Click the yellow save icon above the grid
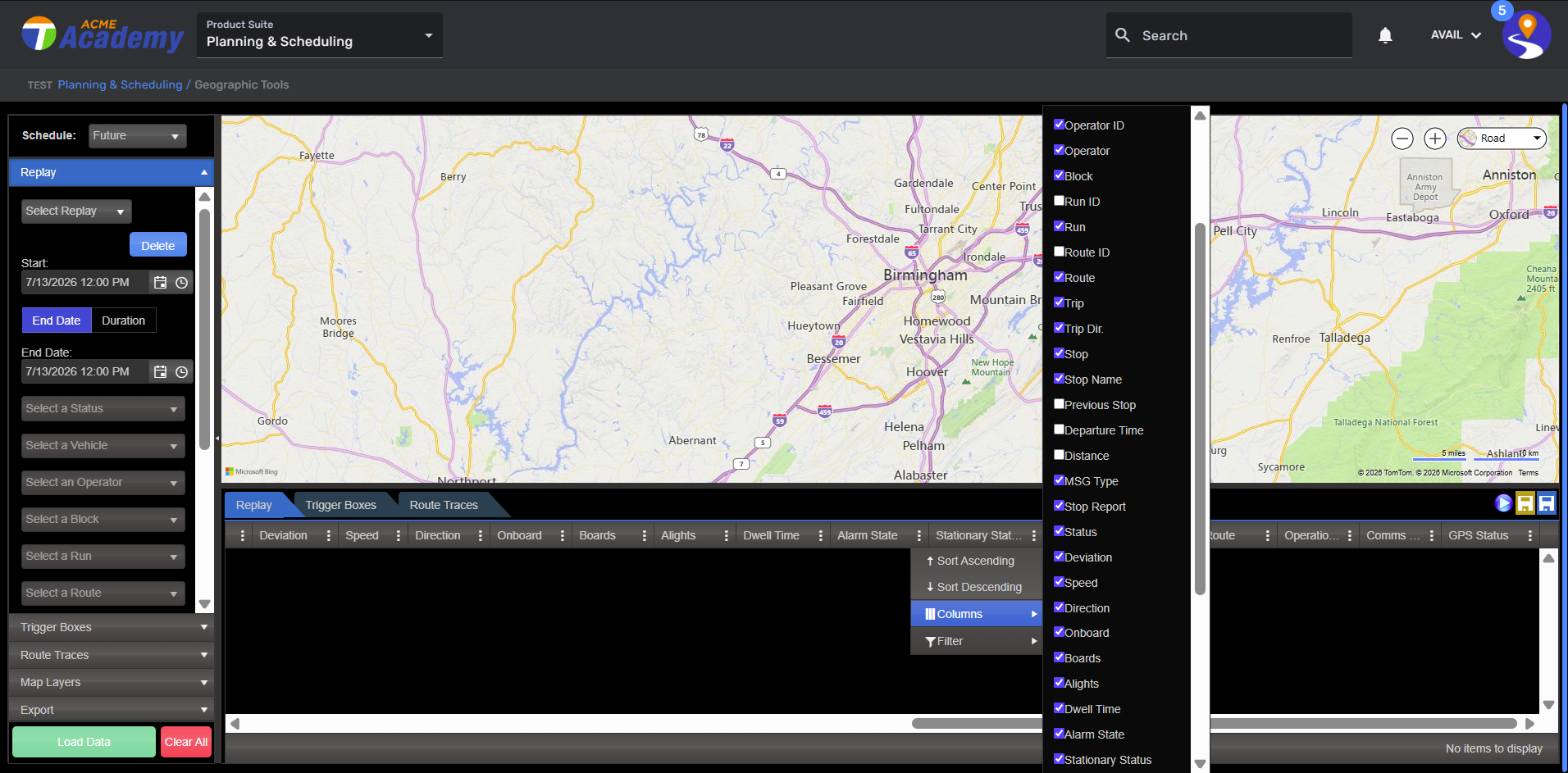1568x773 pixels. 1525,503
